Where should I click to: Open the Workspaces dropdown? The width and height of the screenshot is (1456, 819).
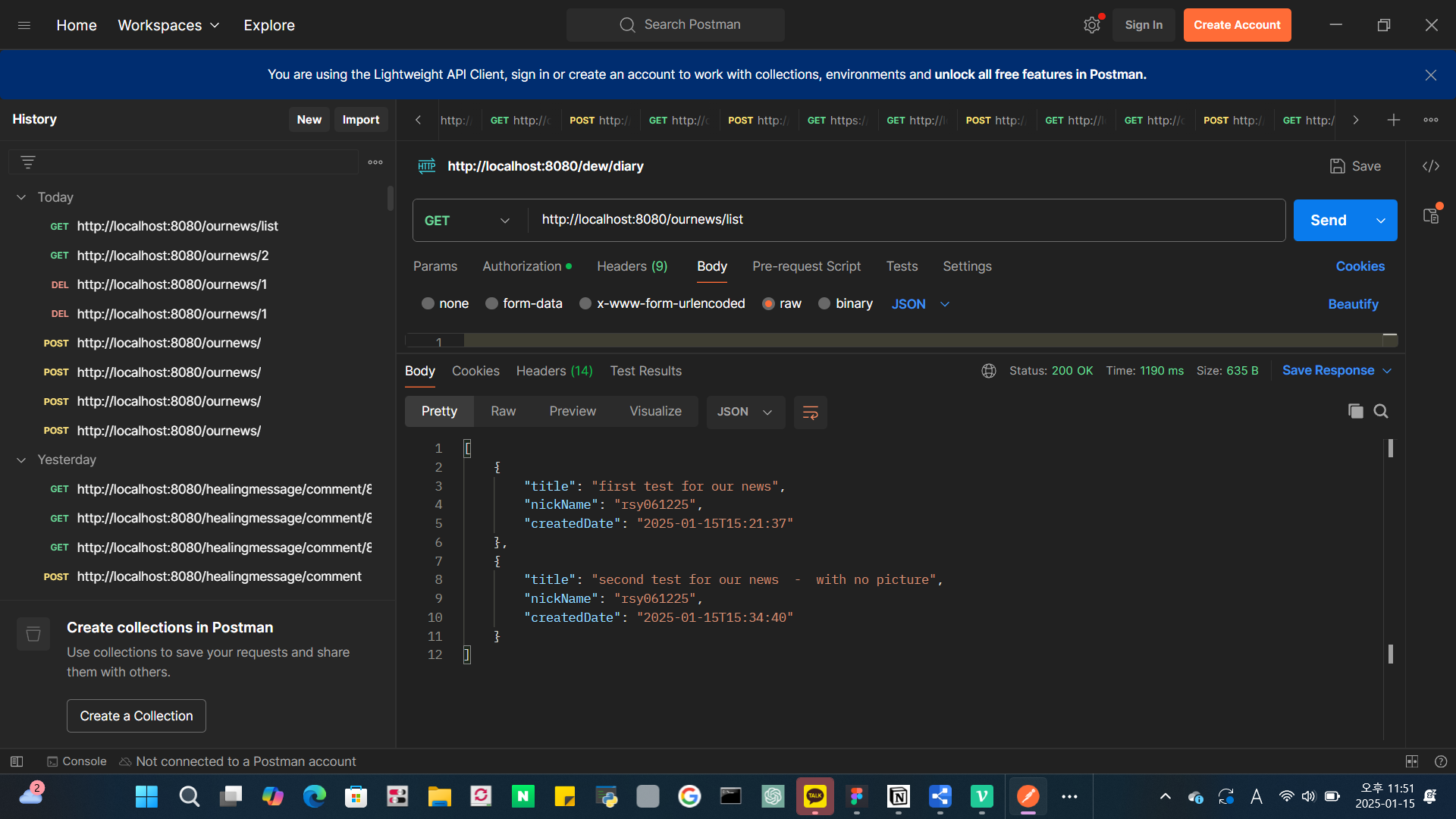168,25
